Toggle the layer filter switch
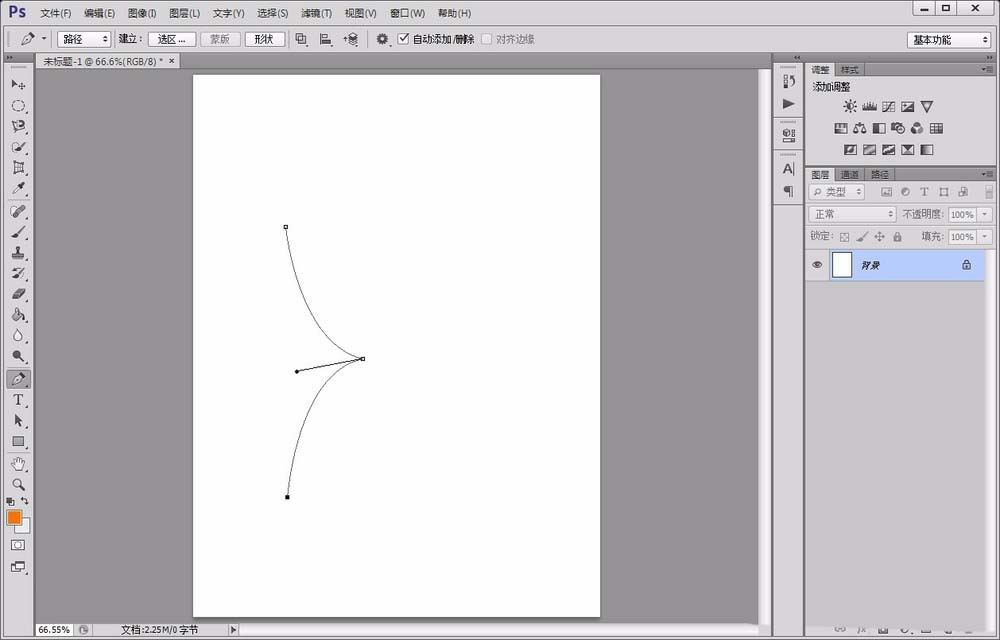The height and width of the screenshot is (640, 1000). (989, 191)
